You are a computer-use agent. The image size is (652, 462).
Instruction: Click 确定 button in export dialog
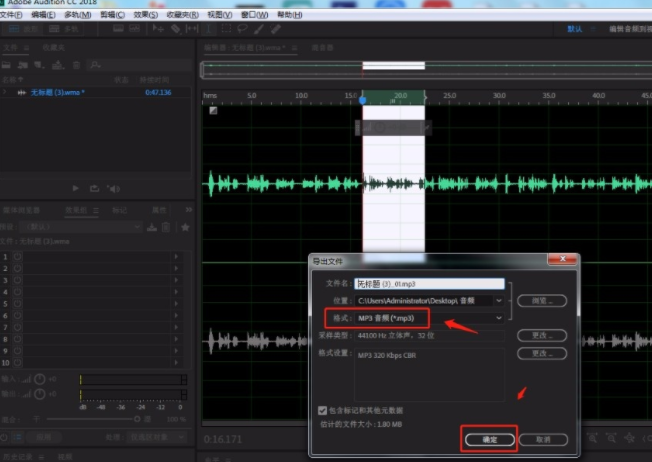(x=489, y=440)
